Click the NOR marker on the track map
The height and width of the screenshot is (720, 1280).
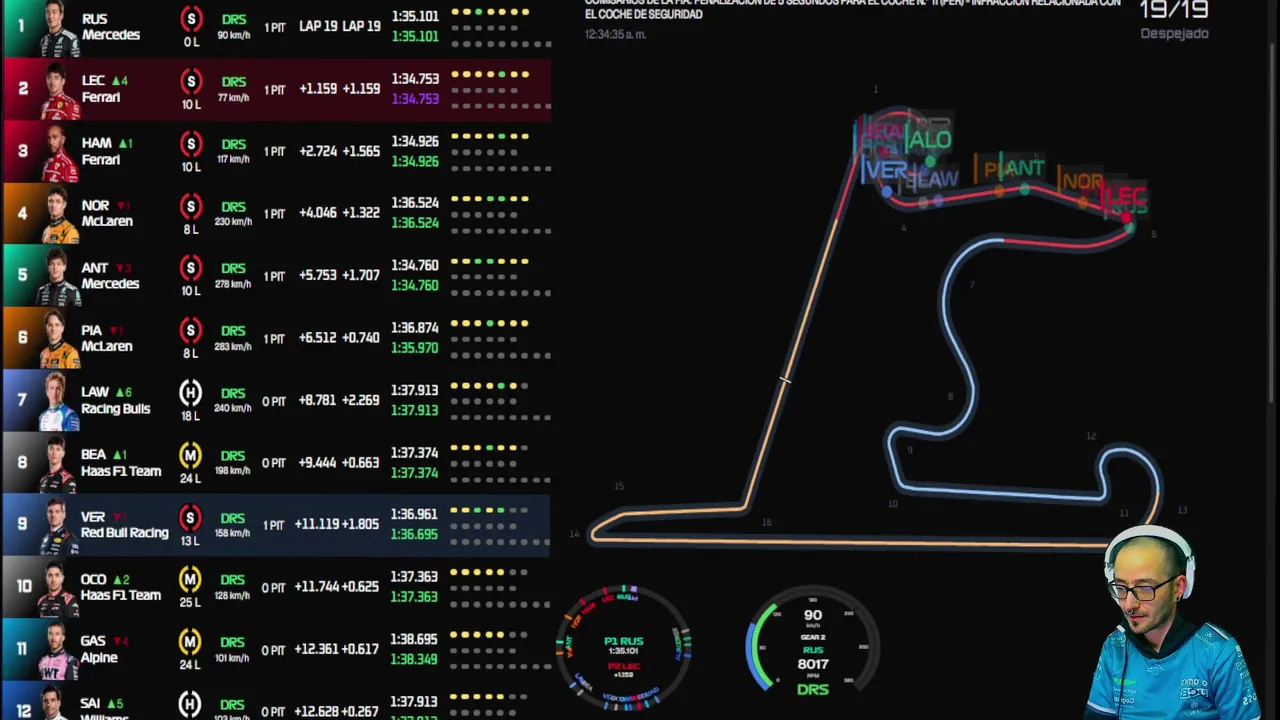click(1082, 183)
